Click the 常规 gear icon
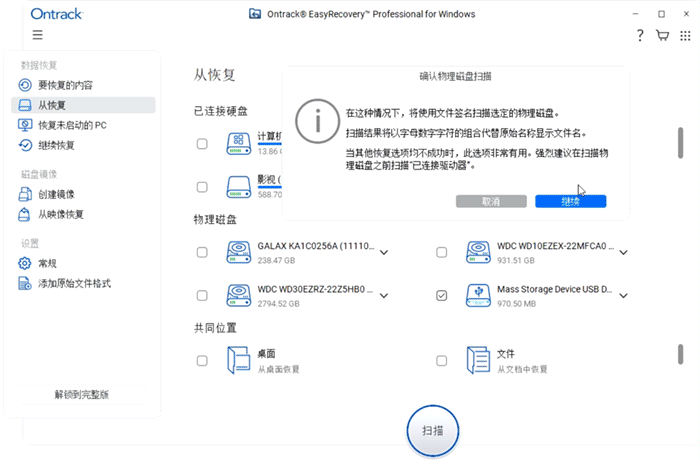Image resolution: width=700 pixels, height=462 pixels. pyautogui.click(x=25, y=263)
